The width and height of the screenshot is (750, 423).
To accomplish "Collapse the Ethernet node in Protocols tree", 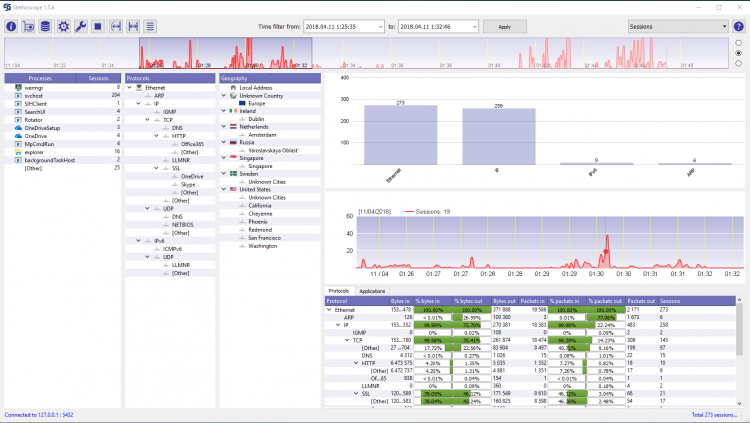I will [x=130, y=88].
